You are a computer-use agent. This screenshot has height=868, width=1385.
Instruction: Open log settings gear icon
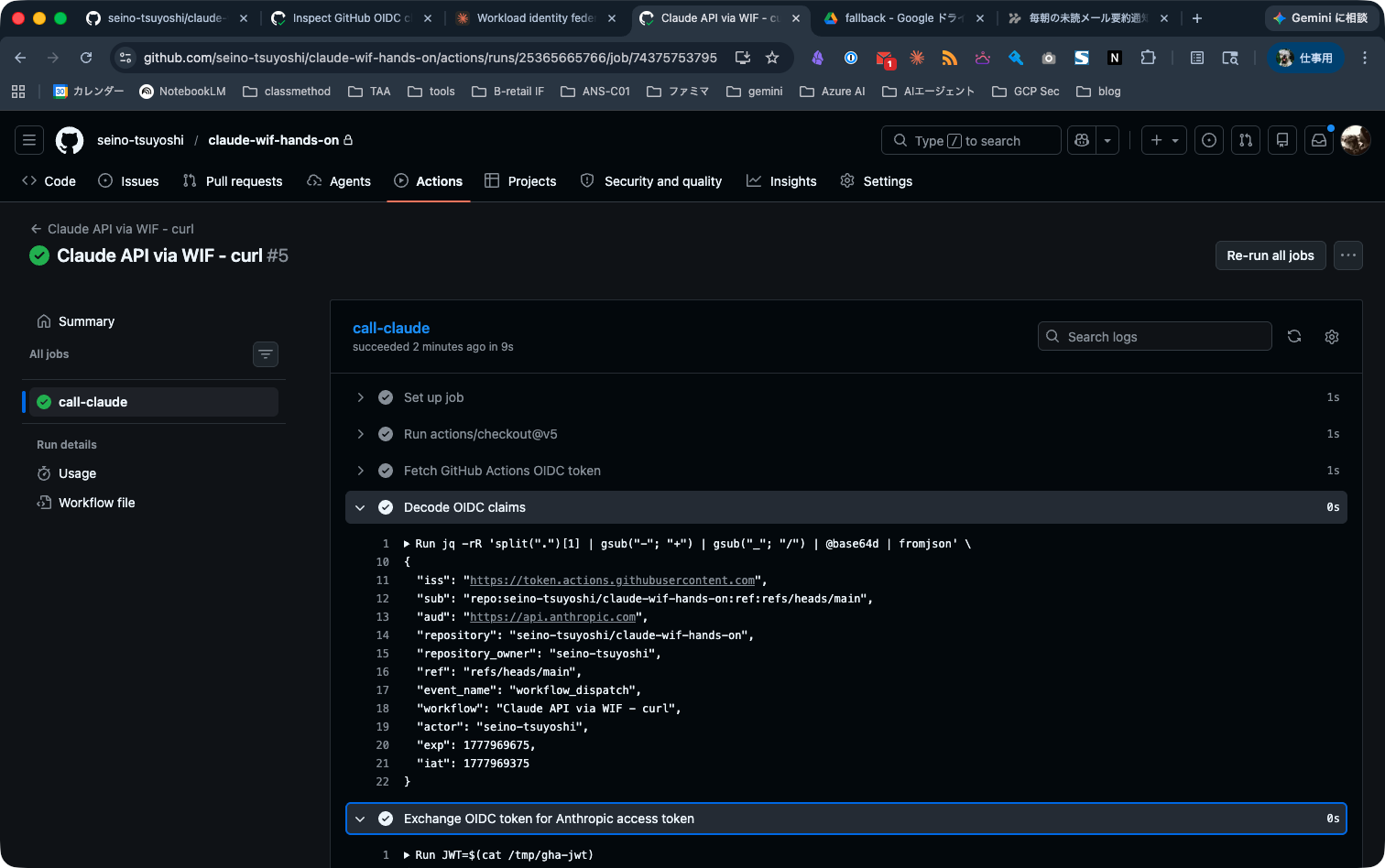[1332, 336]
